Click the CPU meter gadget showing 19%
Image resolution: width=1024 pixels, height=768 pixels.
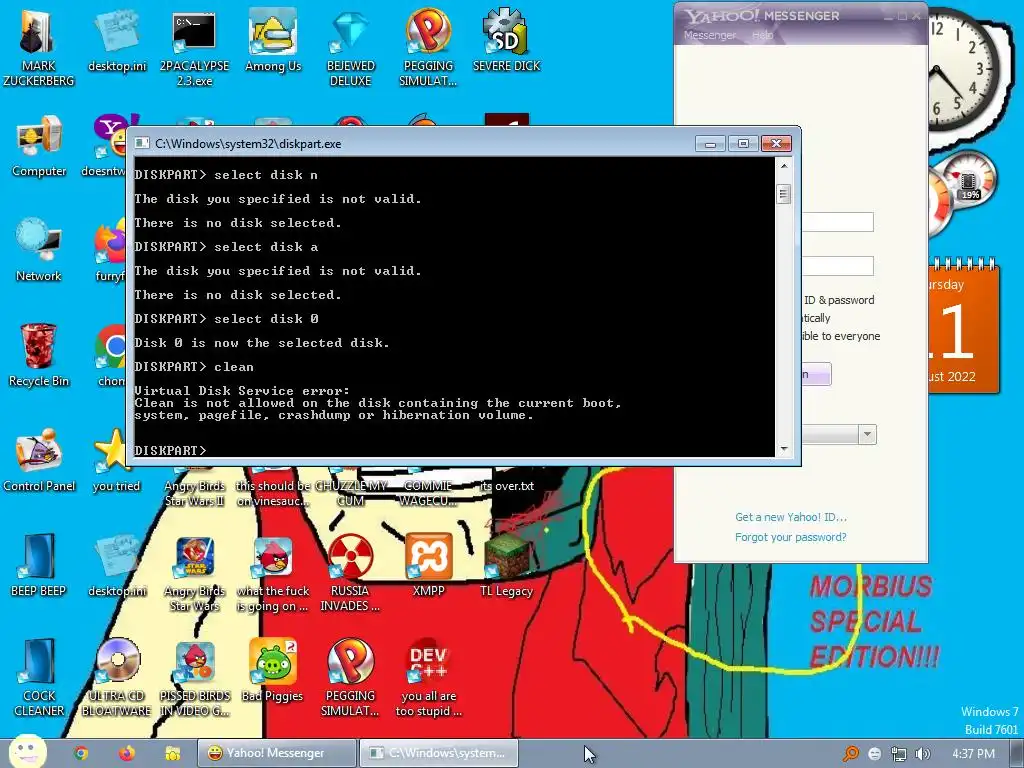(969, 180)
